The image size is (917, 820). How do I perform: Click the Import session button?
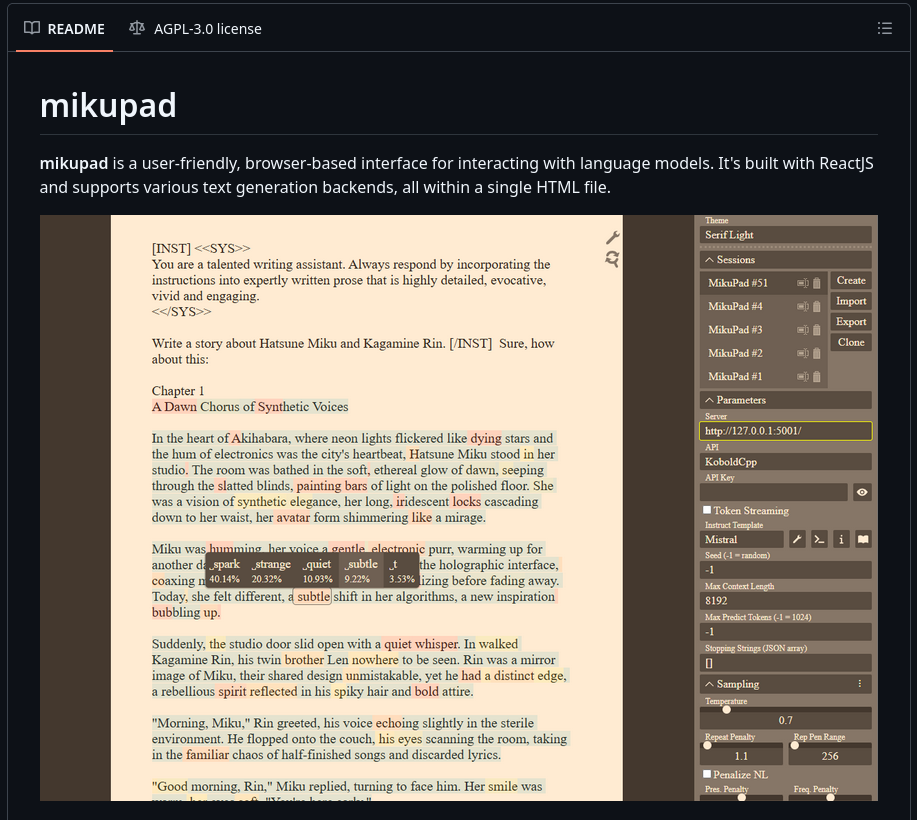pyautogui.click(x=851, y=301)
